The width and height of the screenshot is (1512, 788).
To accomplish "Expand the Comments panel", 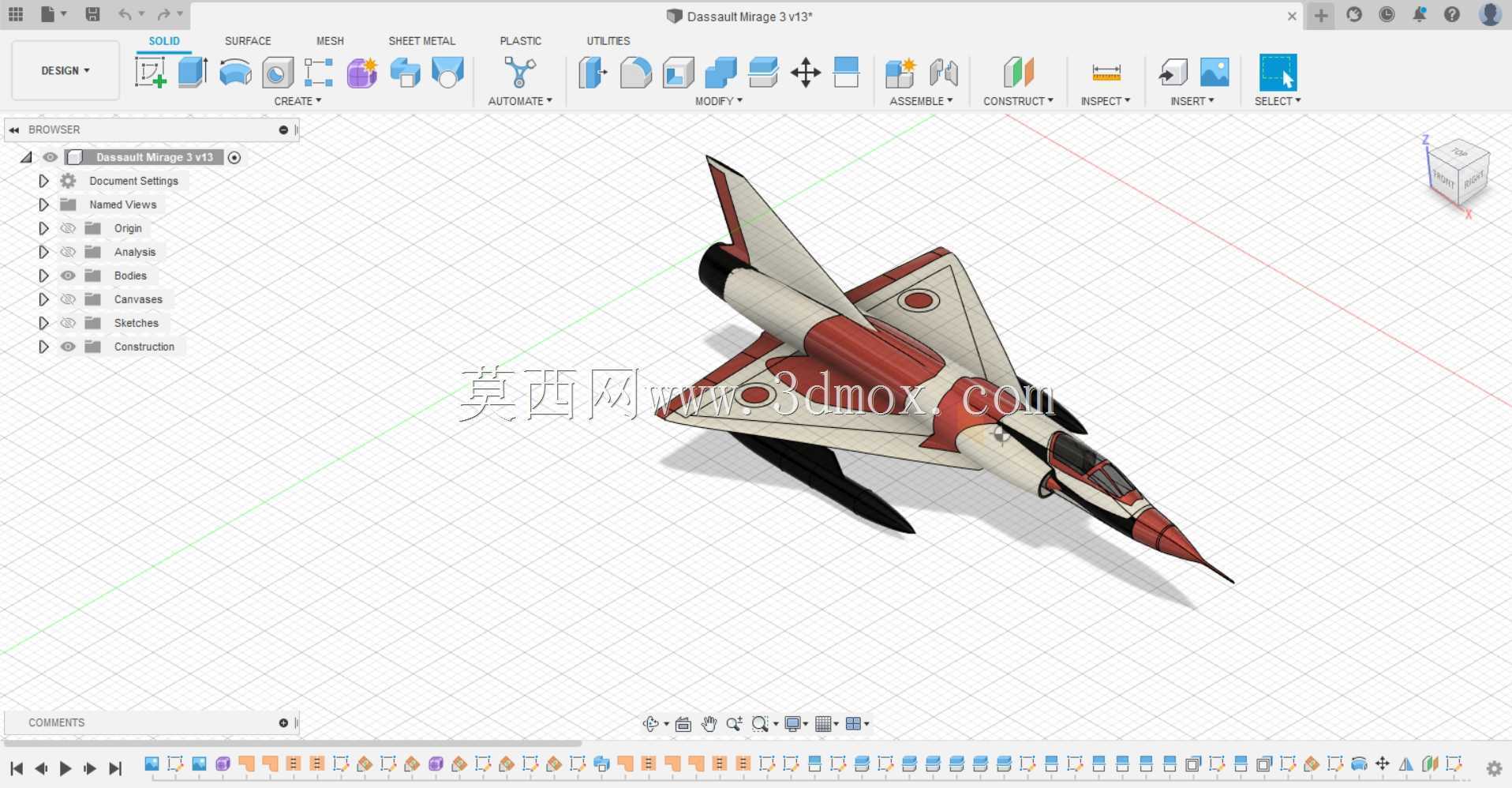I will 283,722.
